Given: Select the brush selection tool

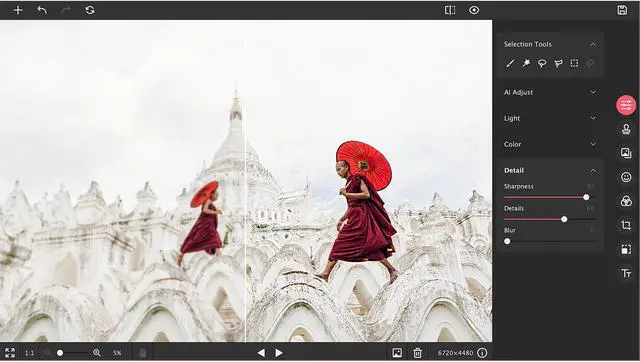Looking at the screenshot, I should click(x=510, y=63).
